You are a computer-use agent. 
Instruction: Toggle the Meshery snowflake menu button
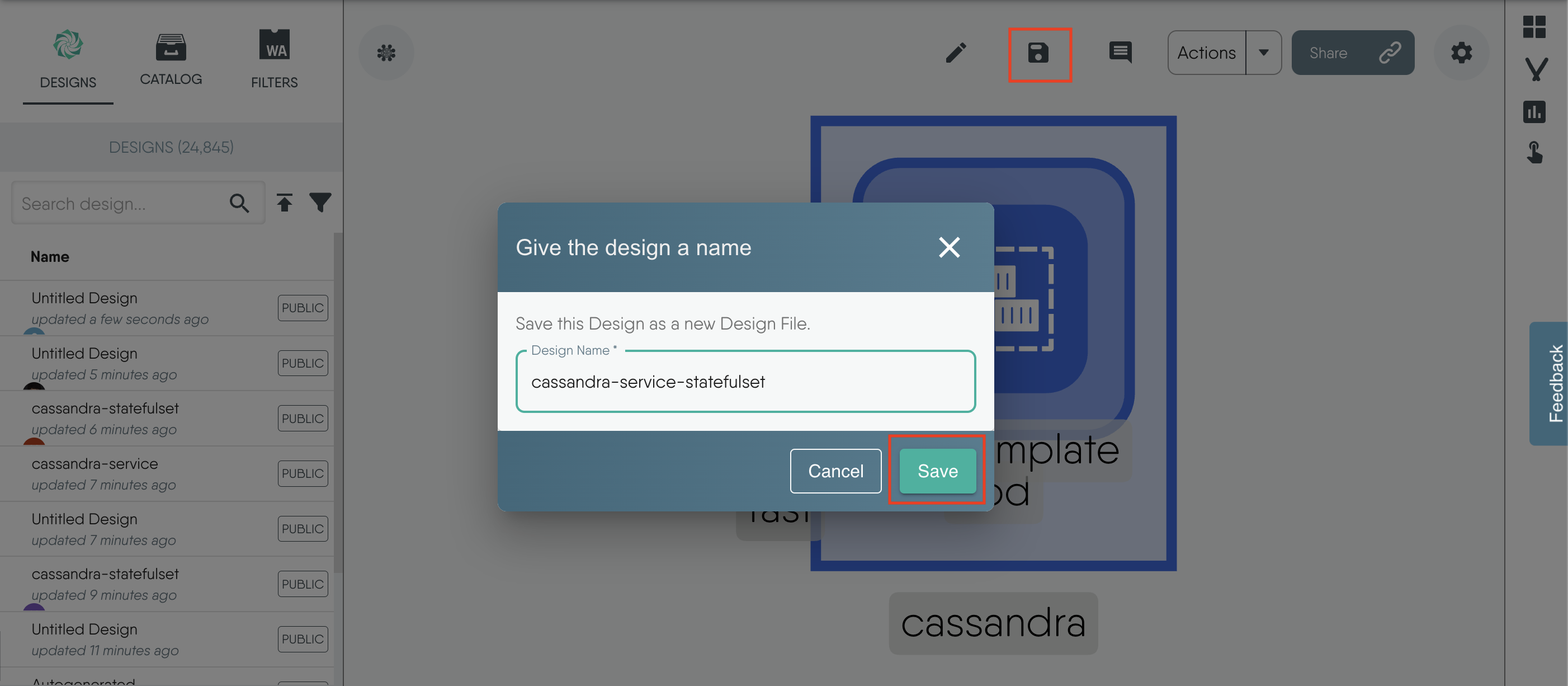[386, 53]
